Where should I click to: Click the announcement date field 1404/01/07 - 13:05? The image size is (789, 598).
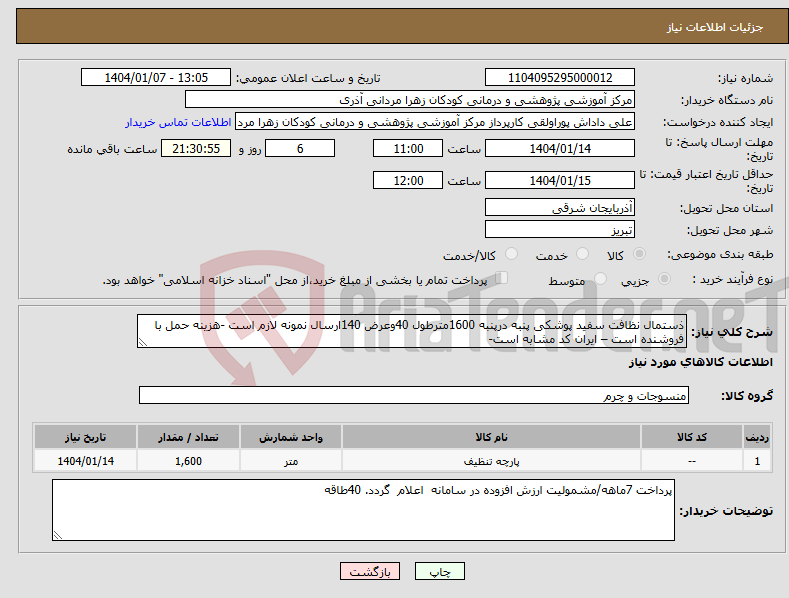pyautogui.click(x=156, y=78)
